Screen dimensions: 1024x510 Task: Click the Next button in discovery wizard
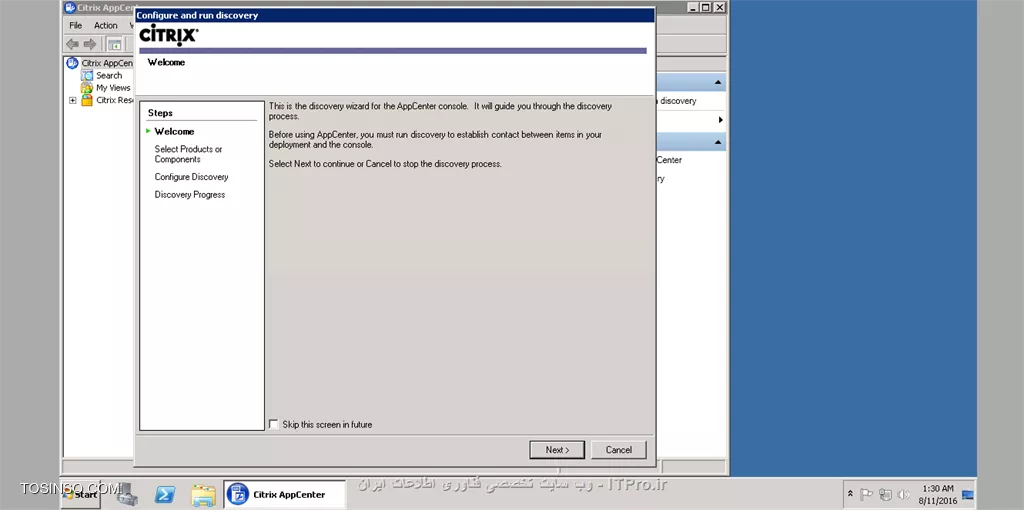click(x=557, y=450)
